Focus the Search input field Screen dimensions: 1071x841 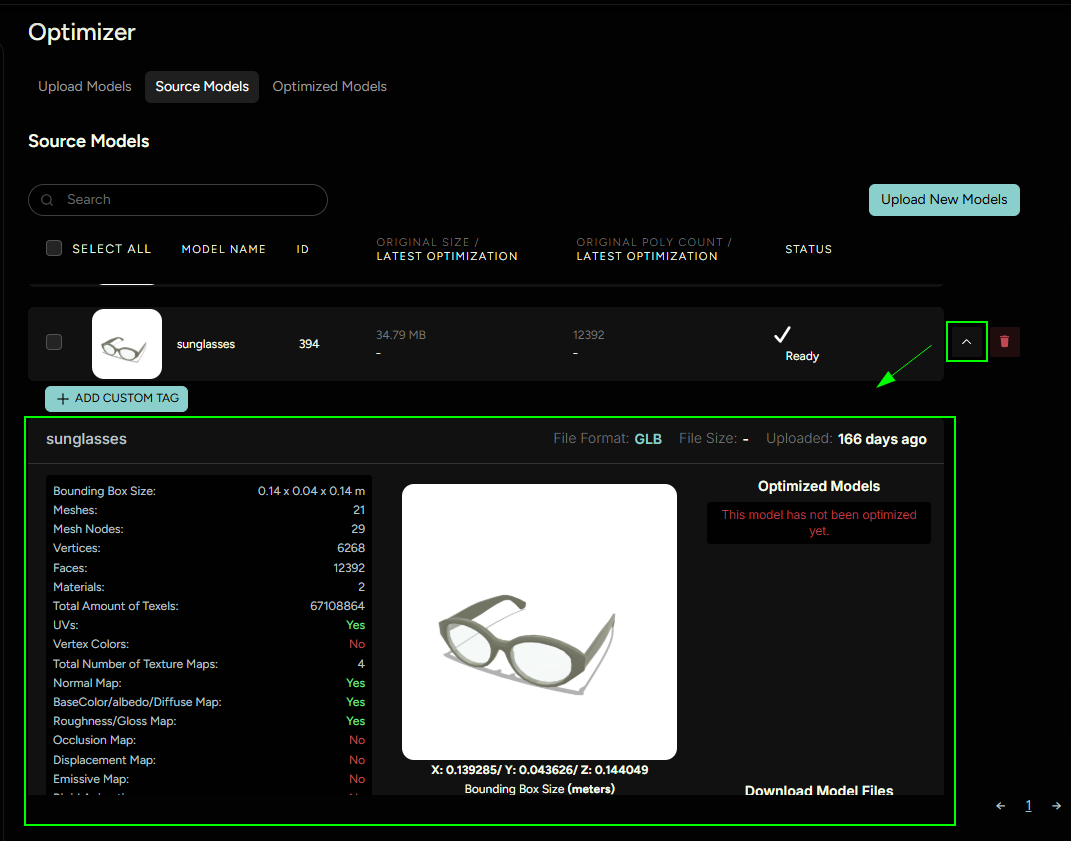coord(190,200)
